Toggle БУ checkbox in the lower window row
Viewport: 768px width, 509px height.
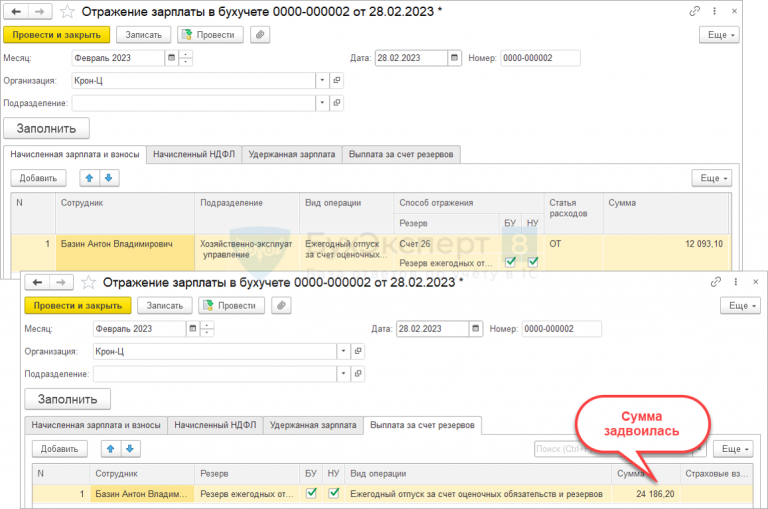click(x=311, y=493)
